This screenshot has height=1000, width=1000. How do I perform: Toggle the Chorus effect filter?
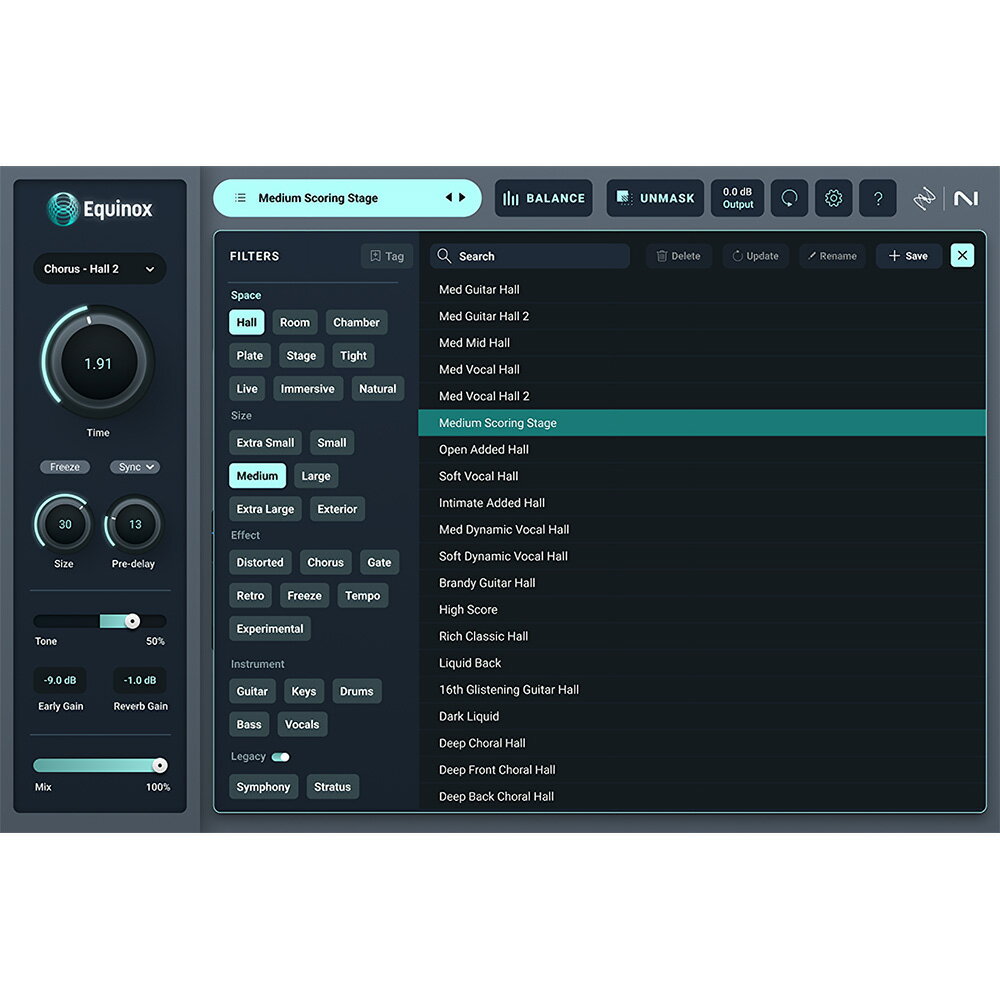coord(325,563)
